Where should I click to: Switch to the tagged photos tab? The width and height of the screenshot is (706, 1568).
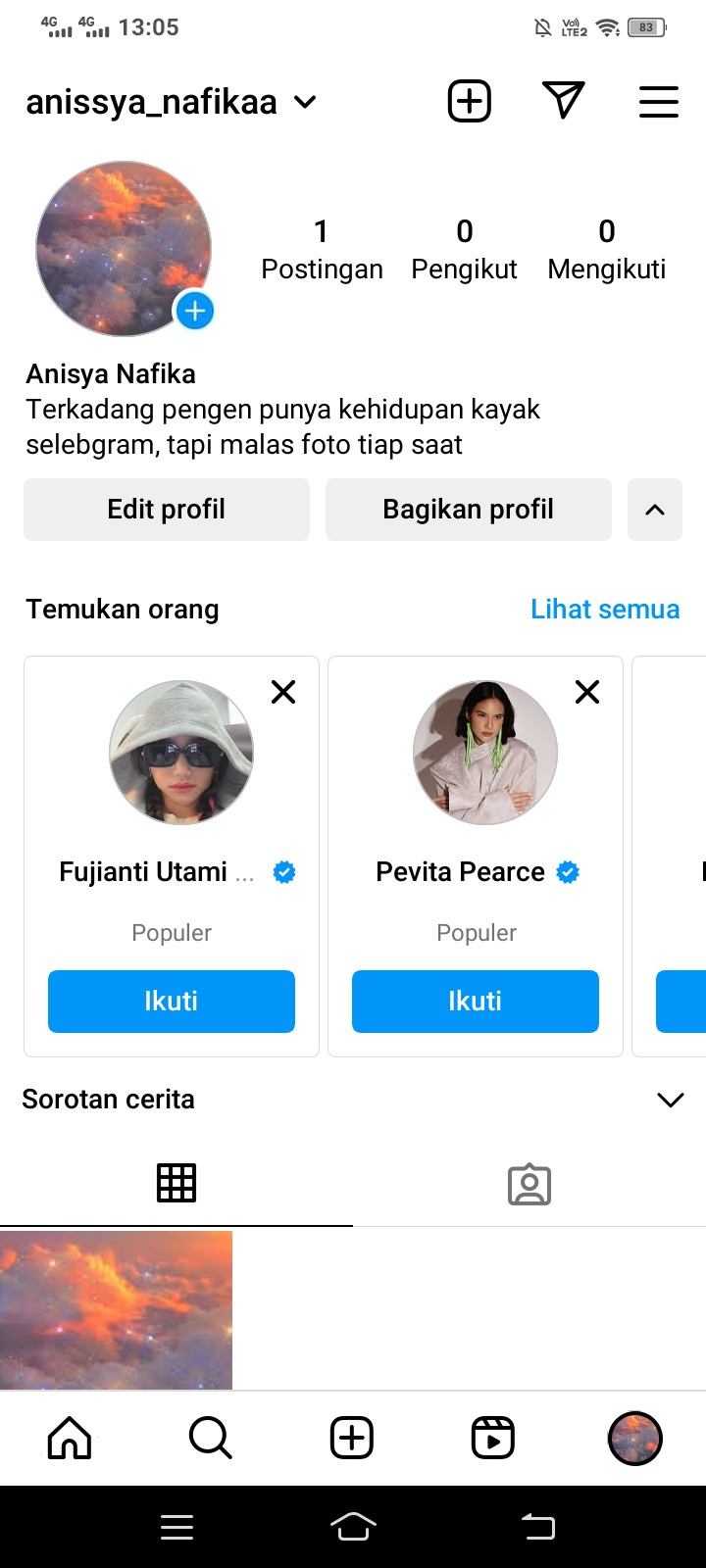(x=529, y=1184)
